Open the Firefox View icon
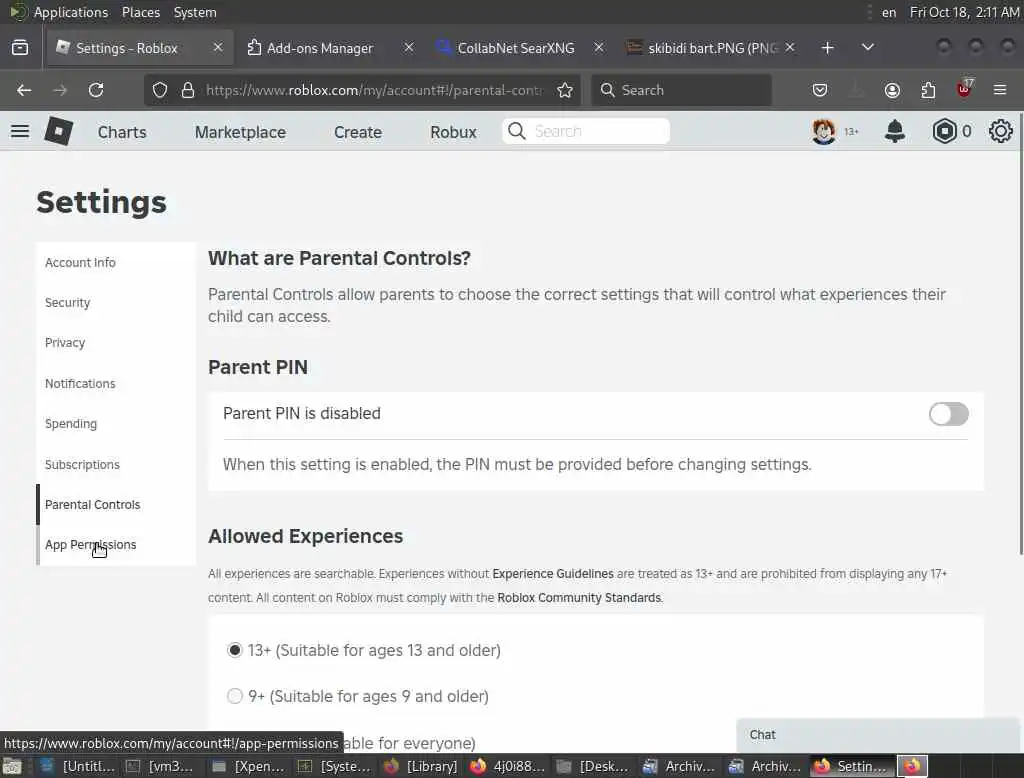The height and width of the screenshot is (778, 1024). 20,48
